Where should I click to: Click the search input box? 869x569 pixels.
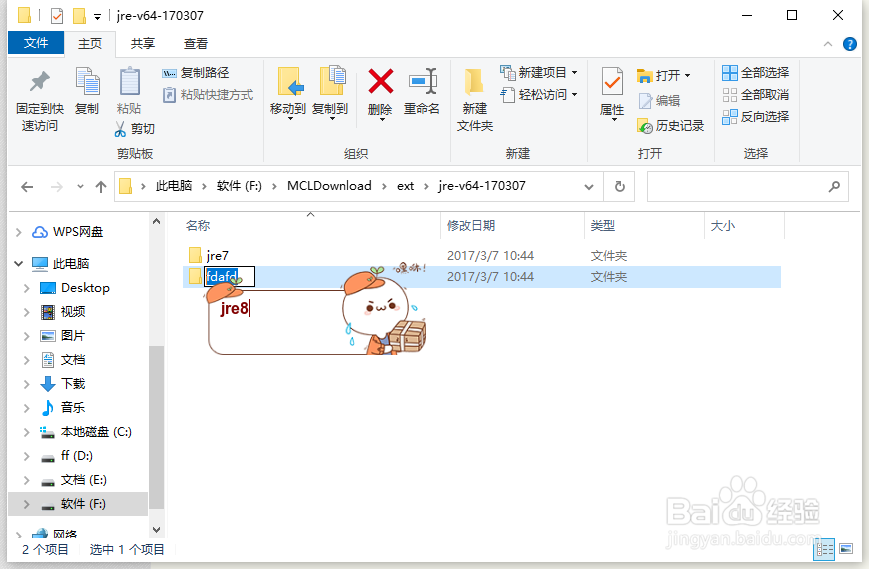(747, 187)
